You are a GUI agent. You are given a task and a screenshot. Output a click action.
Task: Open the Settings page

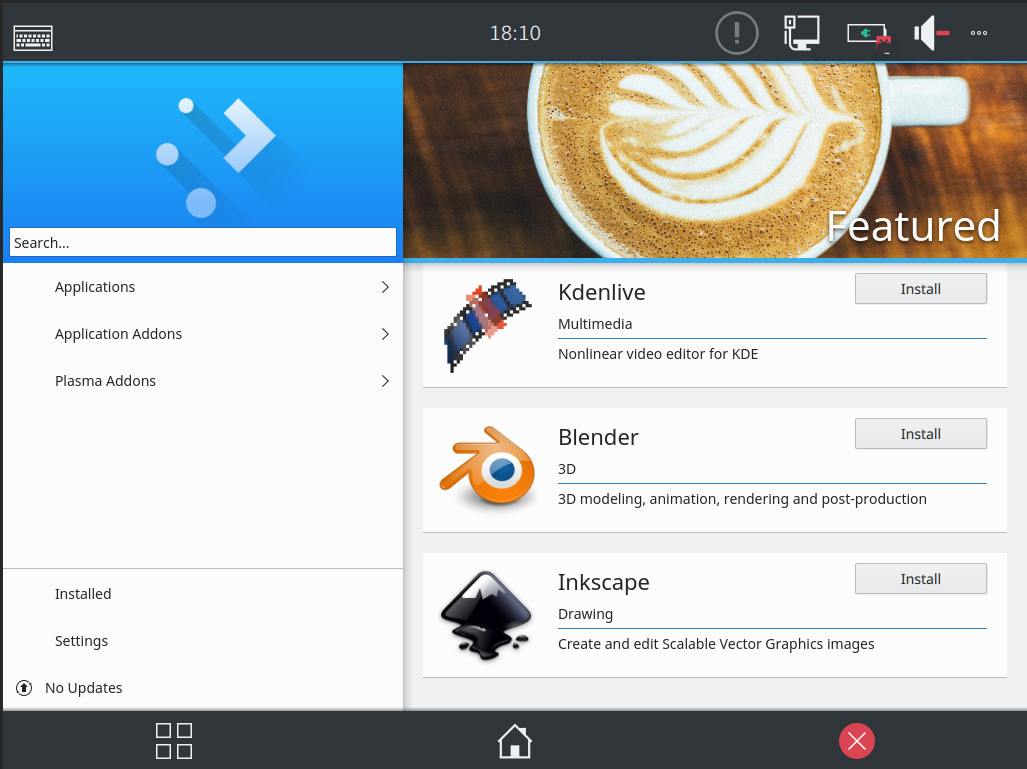point(203,641)
